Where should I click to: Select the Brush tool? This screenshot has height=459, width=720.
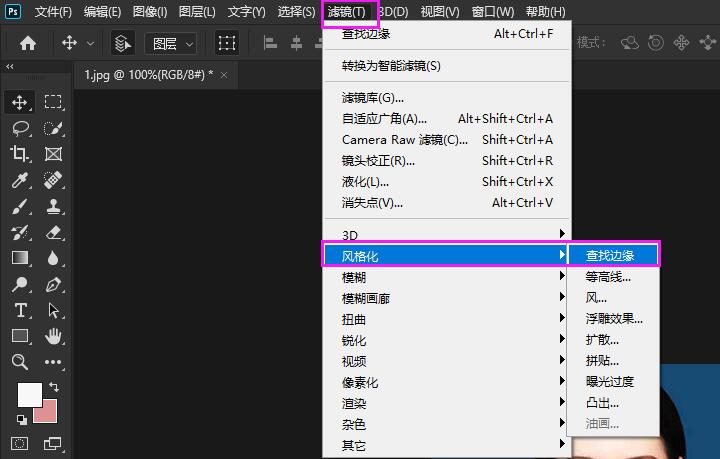(x=20, y=206)
